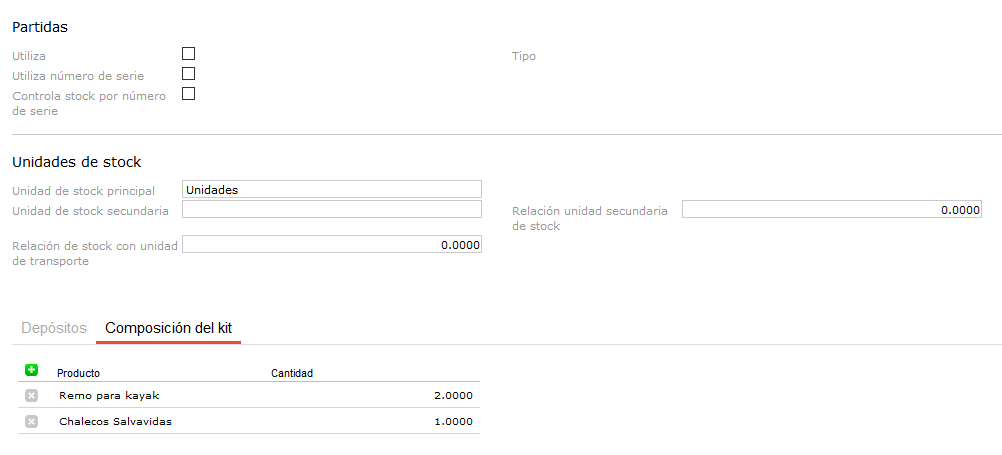Click the green add product icon
Screen dimensions: 1002x455
[x=31, y=371]
